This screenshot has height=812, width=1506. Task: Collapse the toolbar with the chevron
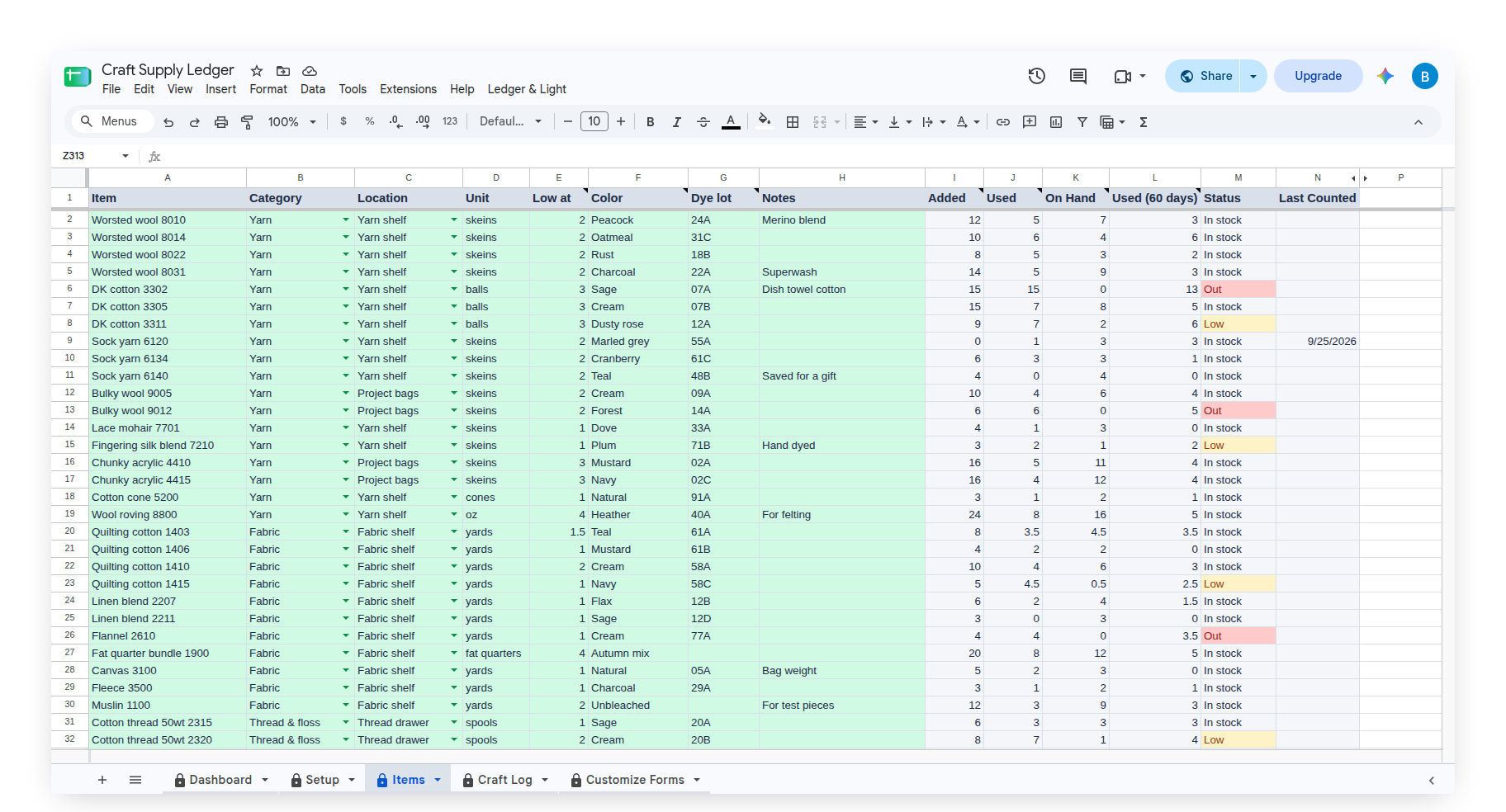(x=1418, y=122)
